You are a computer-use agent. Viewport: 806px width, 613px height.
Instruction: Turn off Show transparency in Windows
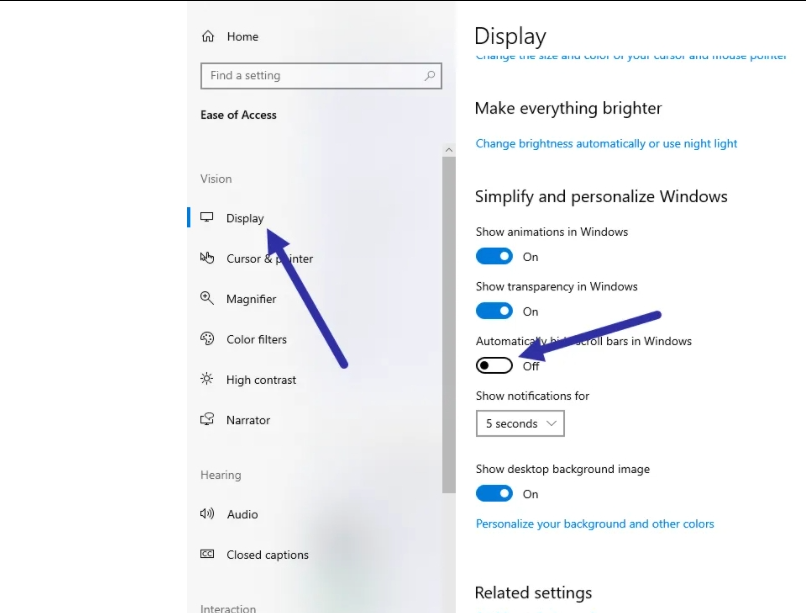click(494, 312)
